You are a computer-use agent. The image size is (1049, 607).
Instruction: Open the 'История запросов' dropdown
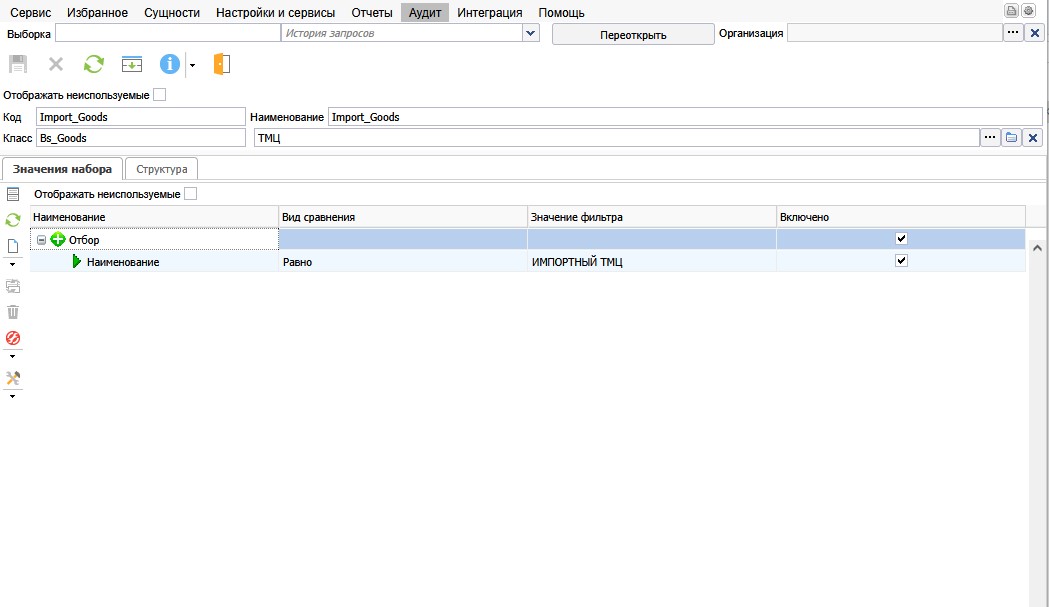click(x=530, y=33)
